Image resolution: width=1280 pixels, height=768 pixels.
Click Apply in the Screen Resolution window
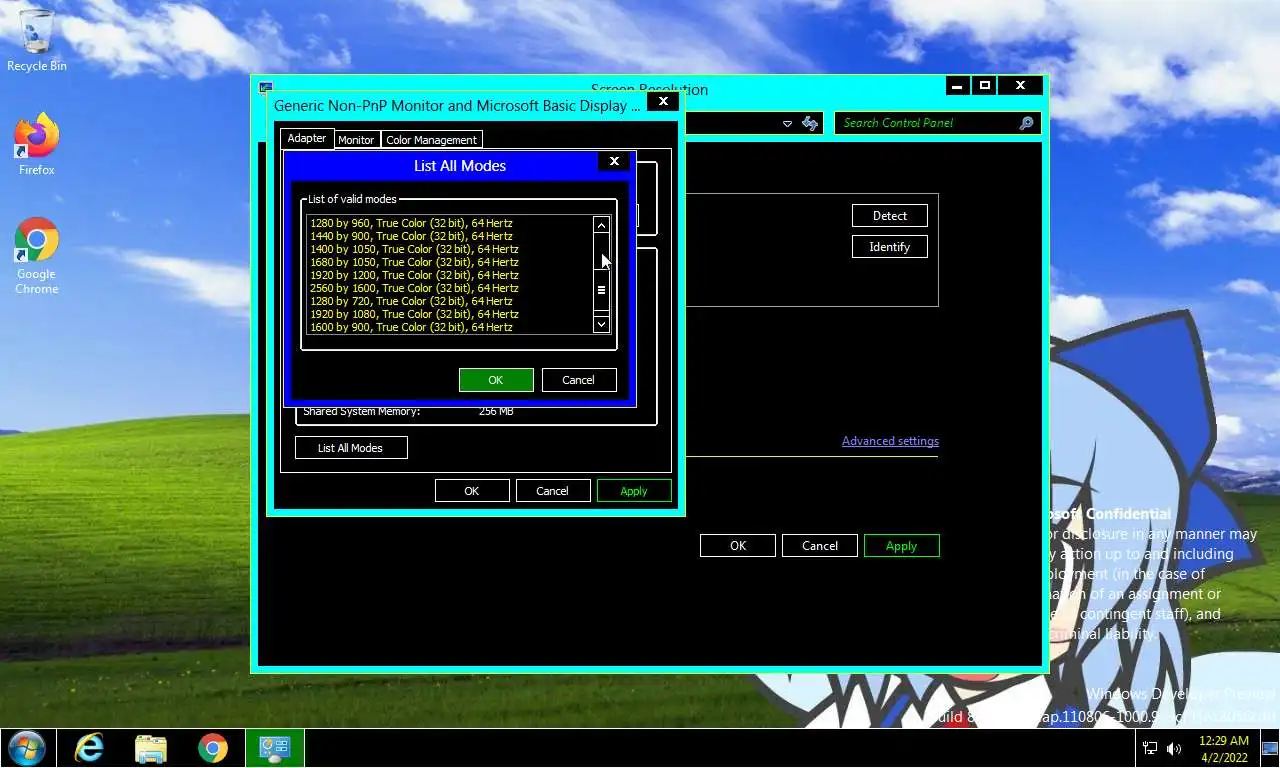(901, 546)
